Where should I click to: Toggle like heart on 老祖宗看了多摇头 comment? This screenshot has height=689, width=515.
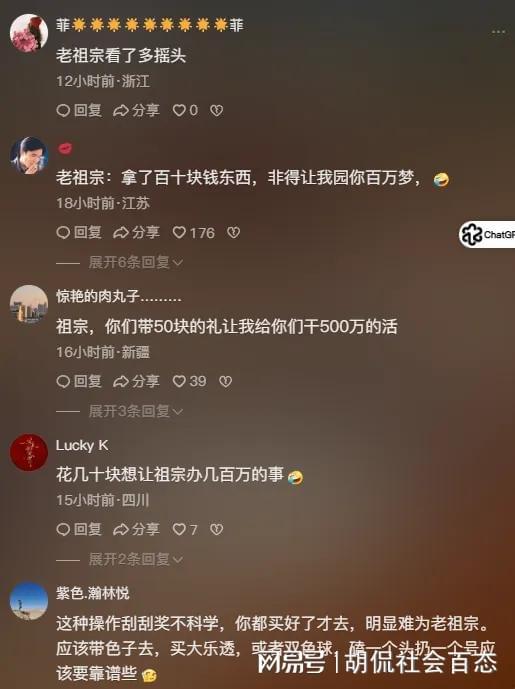179,110
